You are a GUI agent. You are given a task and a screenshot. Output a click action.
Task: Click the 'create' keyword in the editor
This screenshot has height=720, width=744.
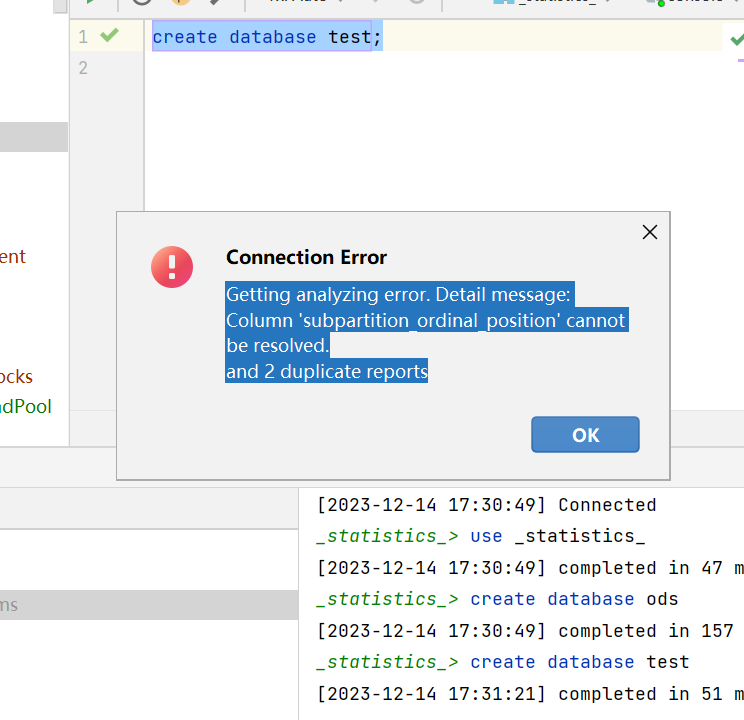point(185,37)
